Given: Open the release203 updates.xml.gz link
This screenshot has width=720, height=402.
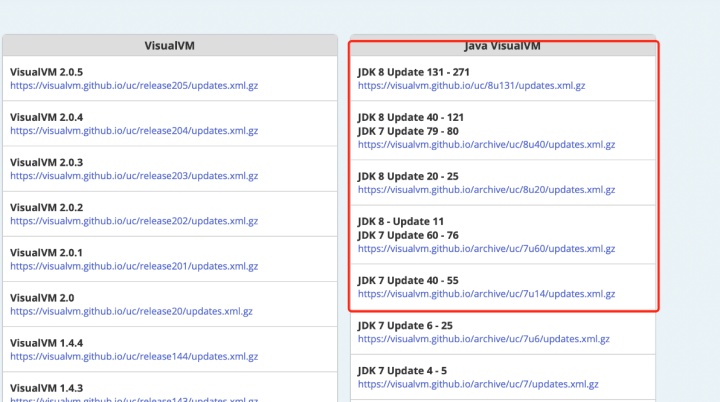Looking at the screenshot, I should [134, 176].
